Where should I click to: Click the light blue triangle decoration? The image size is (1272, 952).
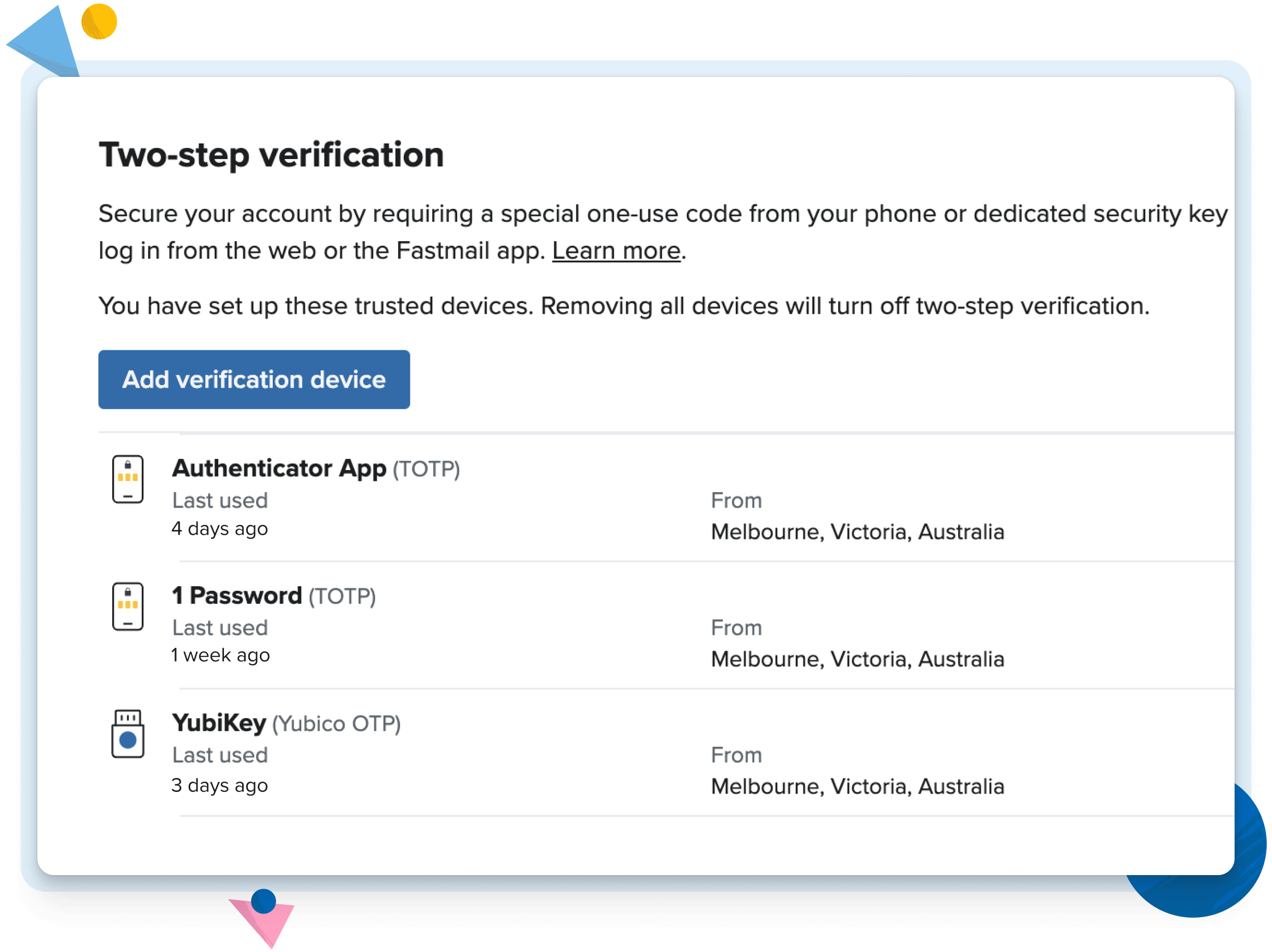pos(46,40)
